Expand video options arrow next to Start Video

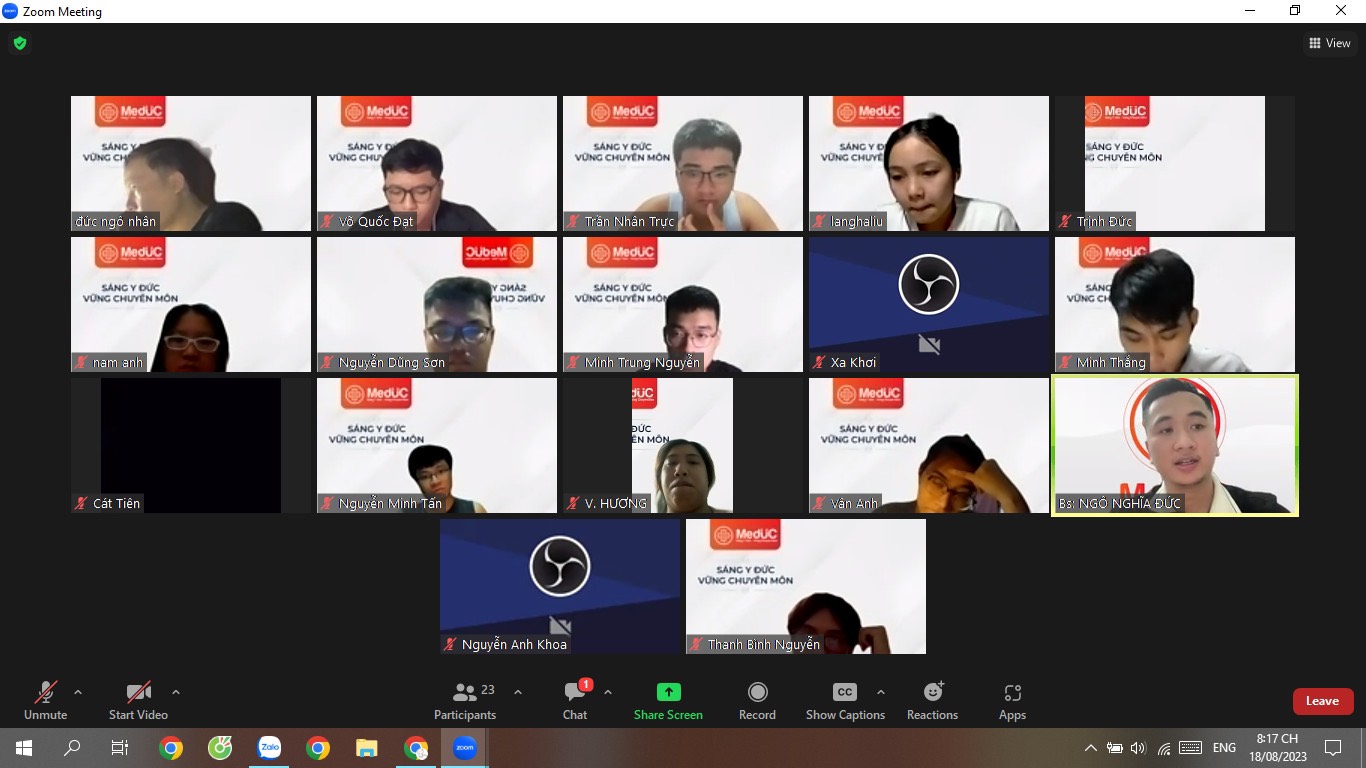click(176, 692)
